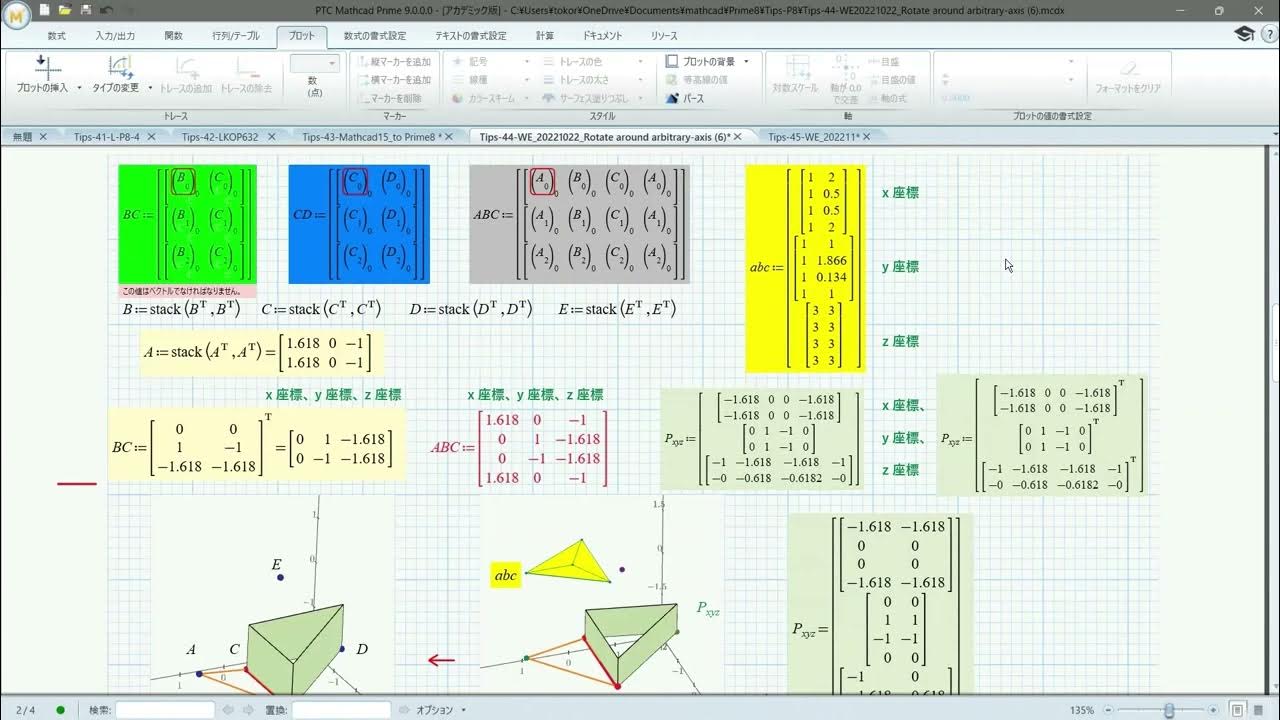Image resolution: width=1280 pixels, height=720 pixels.
Task: Close the Tips-41-L-P8-4 tab
Action: click(x=153, y=137)
